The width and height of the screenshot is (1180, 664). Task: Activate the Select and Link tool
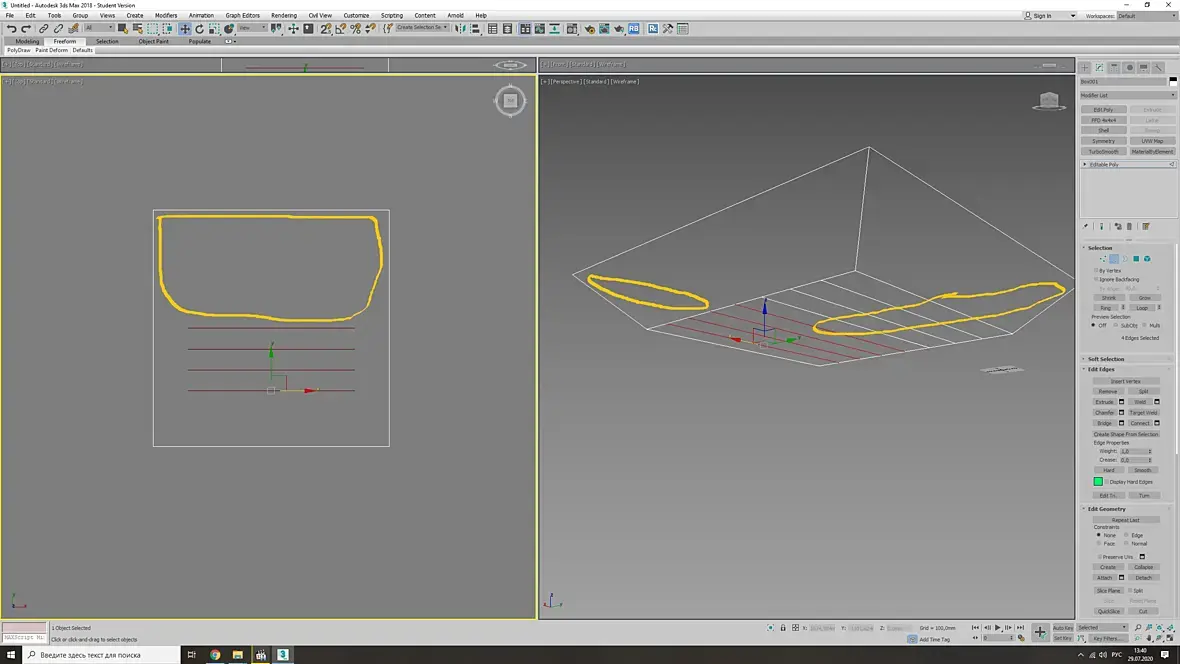click(44, 29)
